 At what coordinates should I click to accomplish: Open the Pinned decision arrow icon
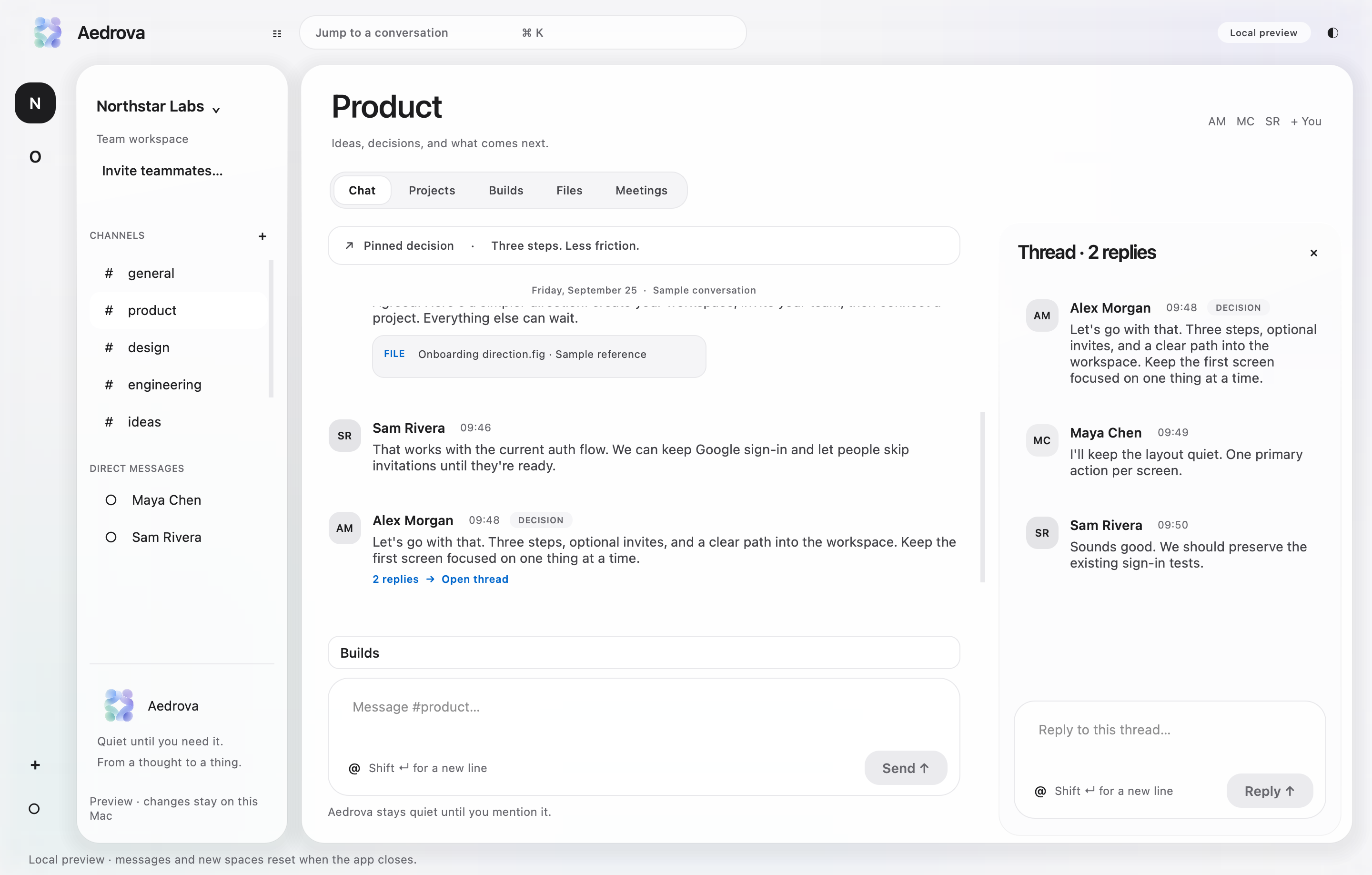click(x=349, y=246)
